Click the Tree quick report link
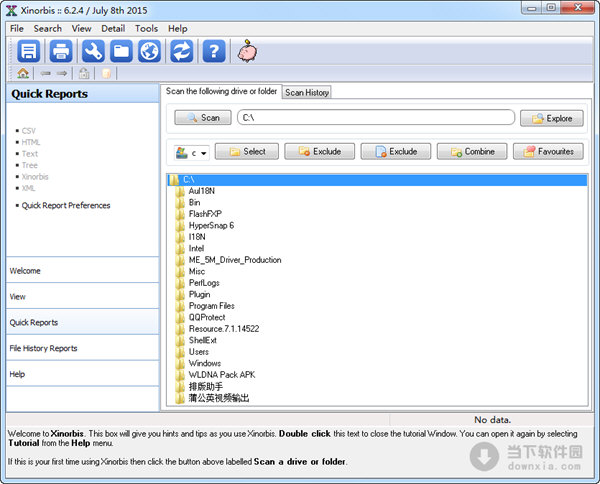The width and height of the screenshot is (600, 484). 29,165
